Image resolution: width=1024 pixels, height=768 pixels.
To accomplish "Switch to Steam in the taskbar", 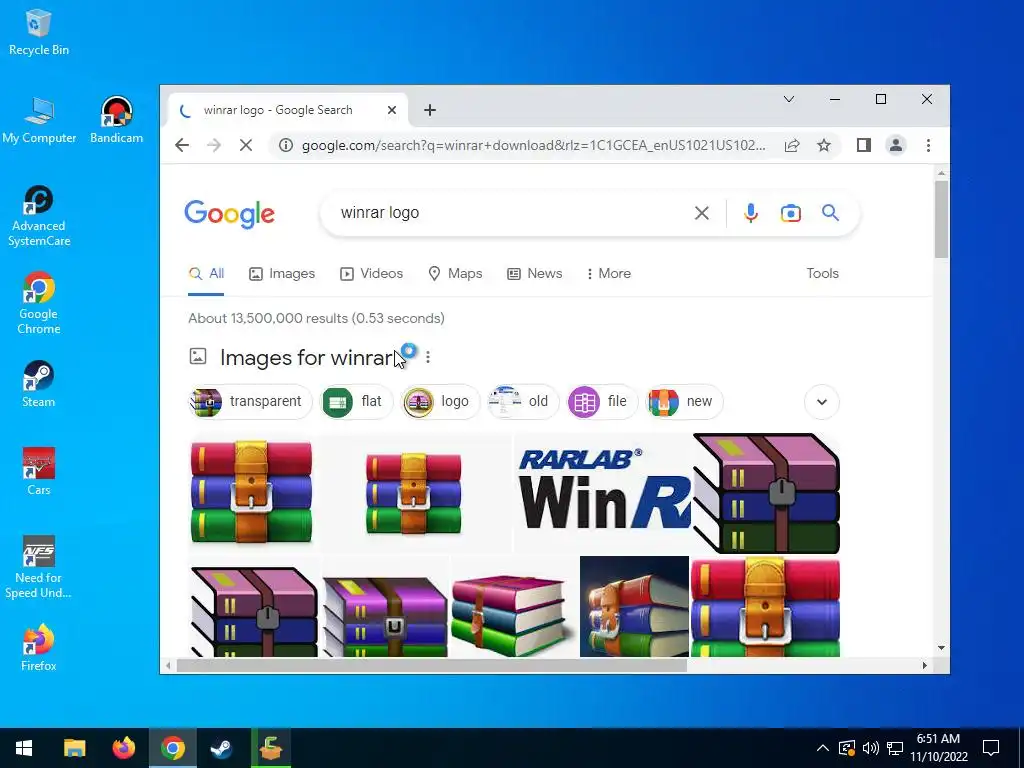I will pyautogui.click(x=221, y=748).
